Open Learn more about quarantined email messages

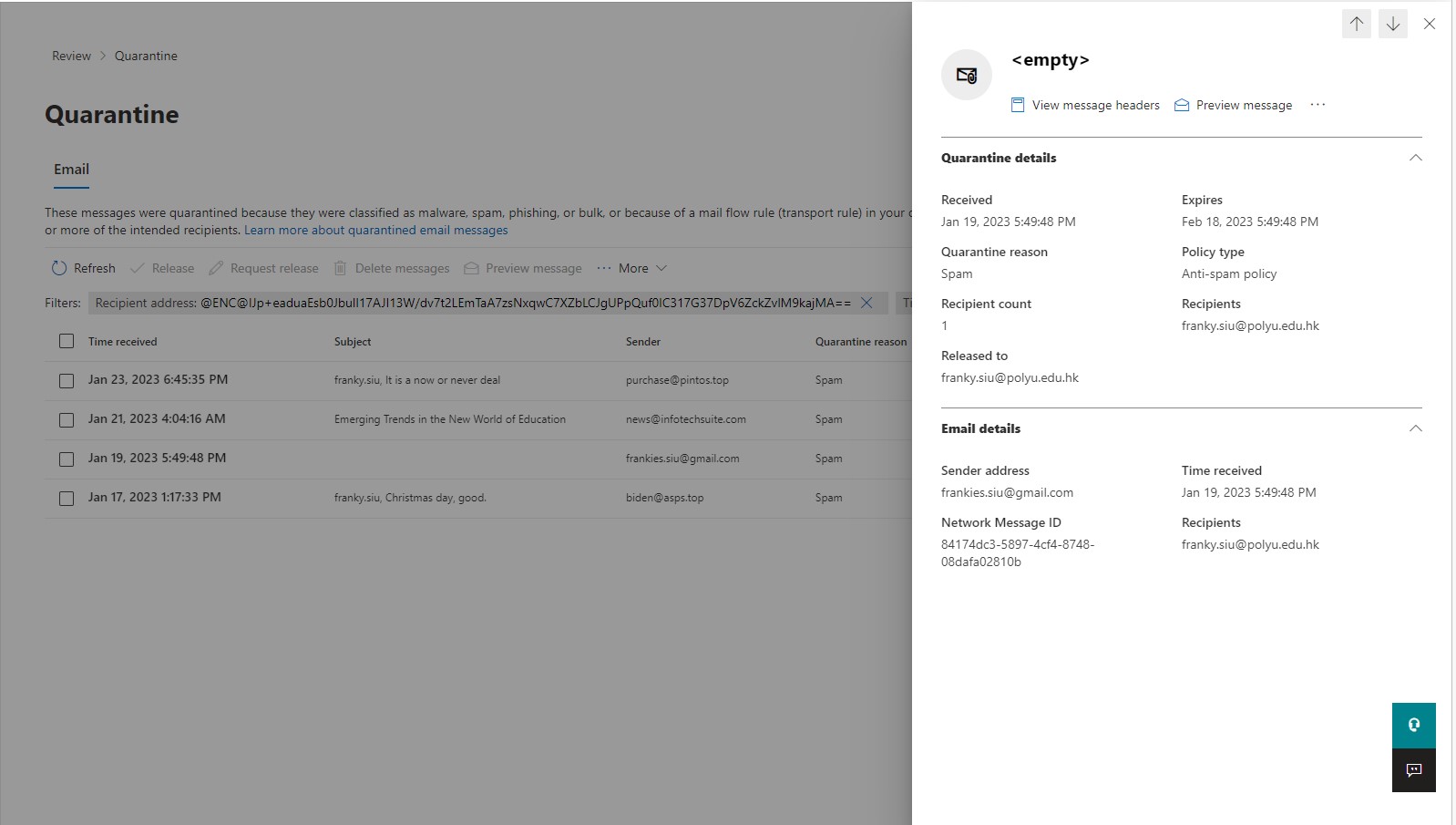[x=375, y=230]
